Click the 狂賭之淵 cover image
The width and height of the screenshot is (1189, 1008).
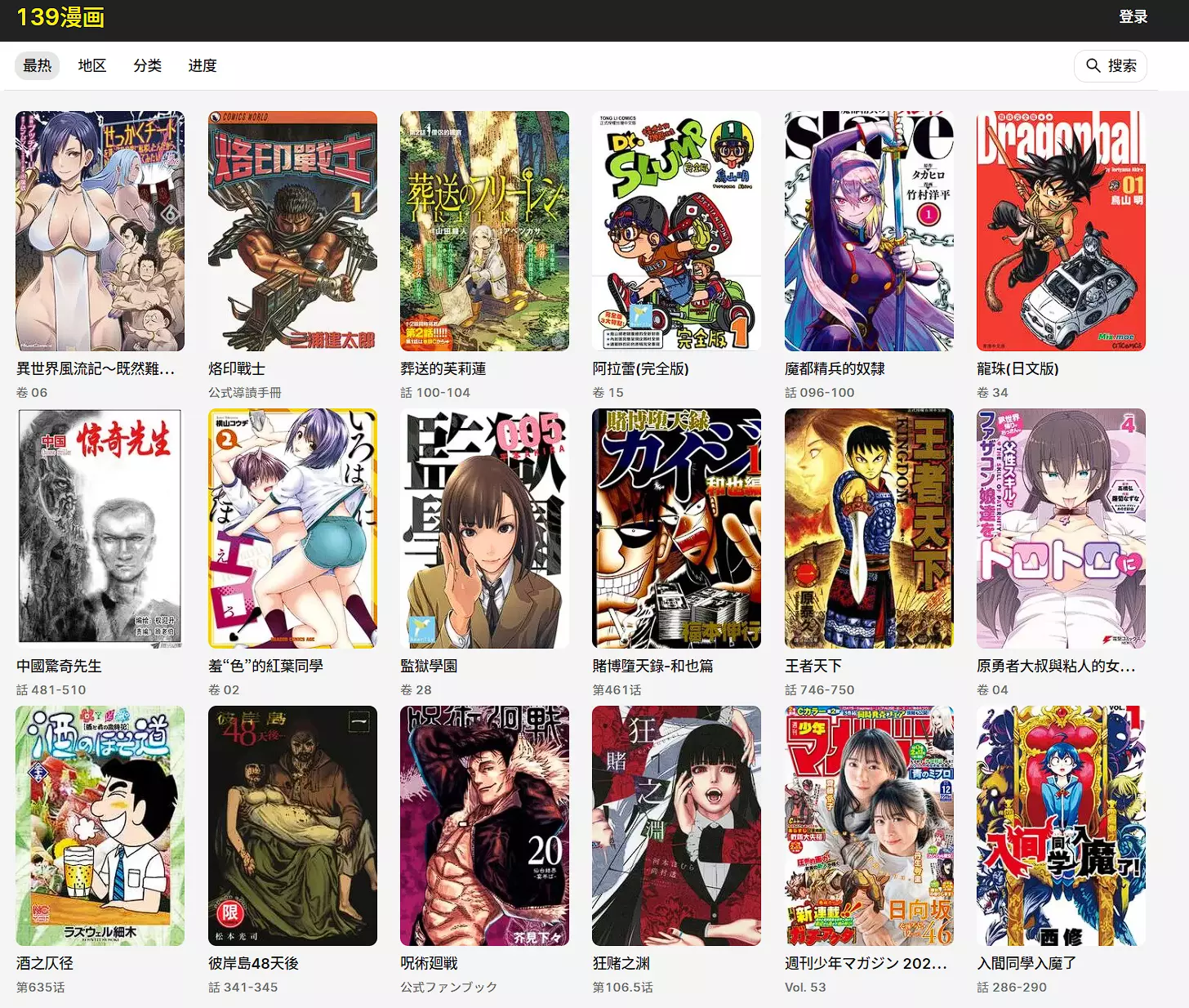676,826
